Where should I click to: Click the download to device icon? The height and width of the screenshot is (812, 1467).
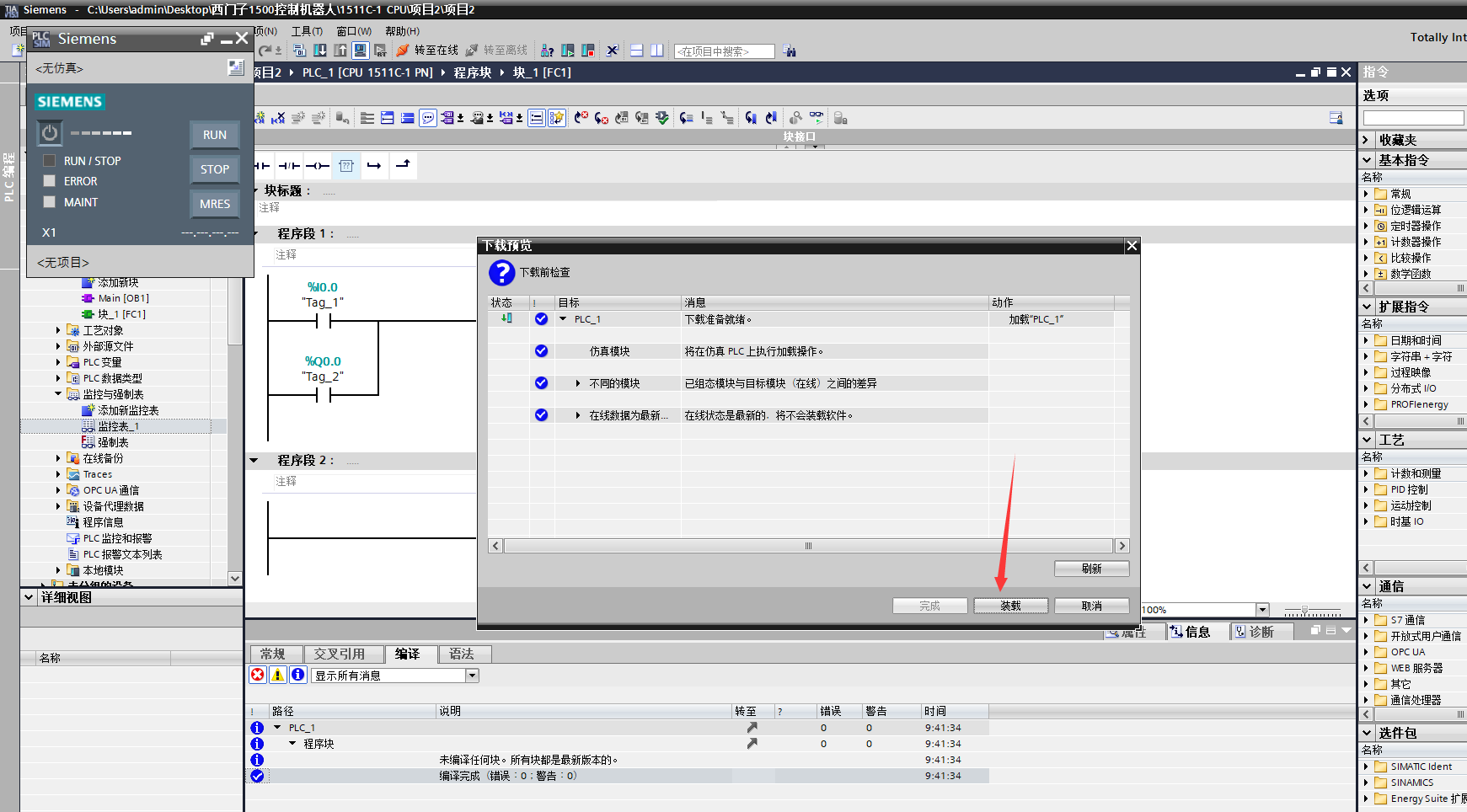[x=321, y=51]
